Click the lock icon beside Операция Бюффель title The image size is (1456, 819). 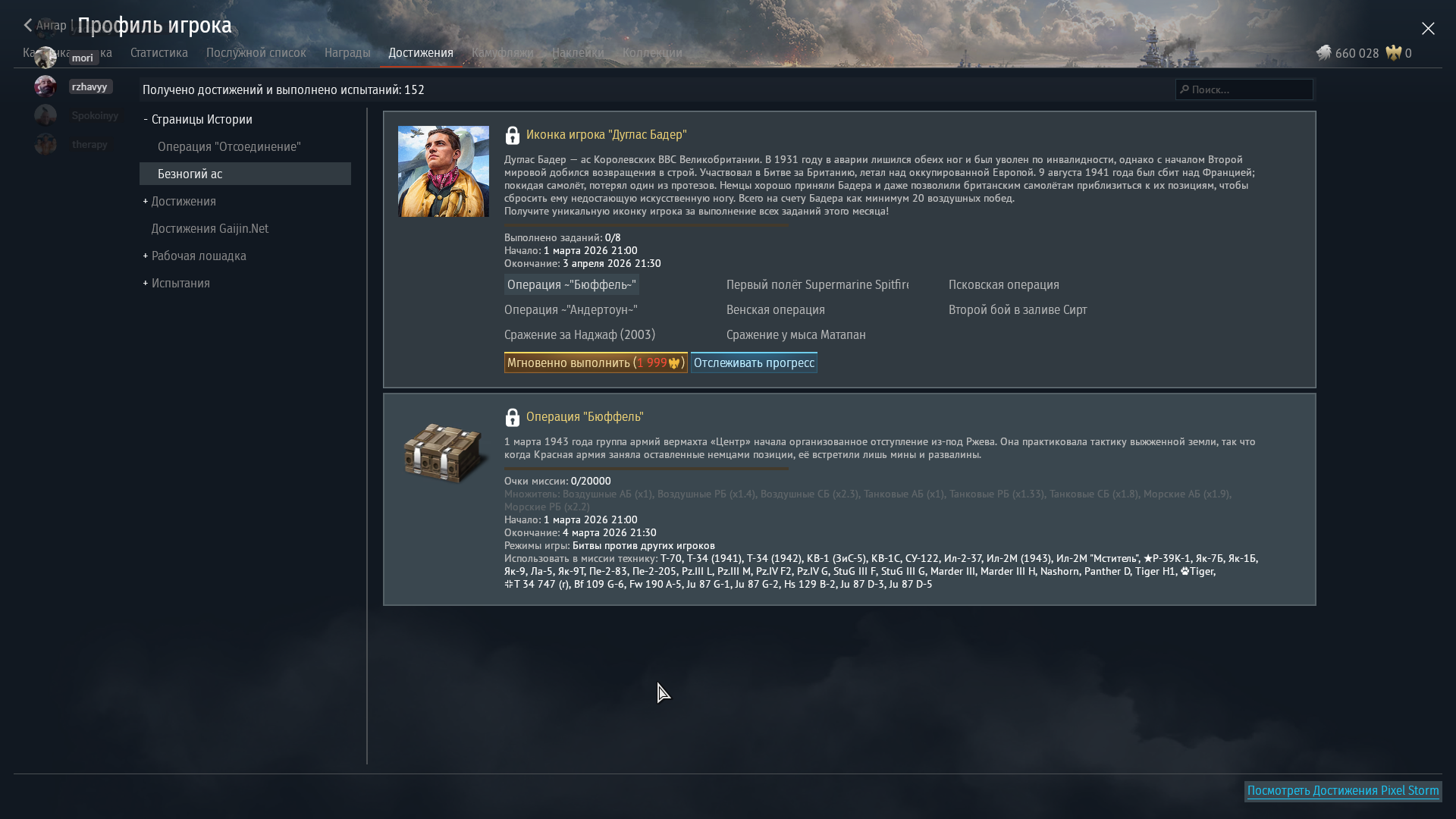pyautogui.click(x=512, y=418)
